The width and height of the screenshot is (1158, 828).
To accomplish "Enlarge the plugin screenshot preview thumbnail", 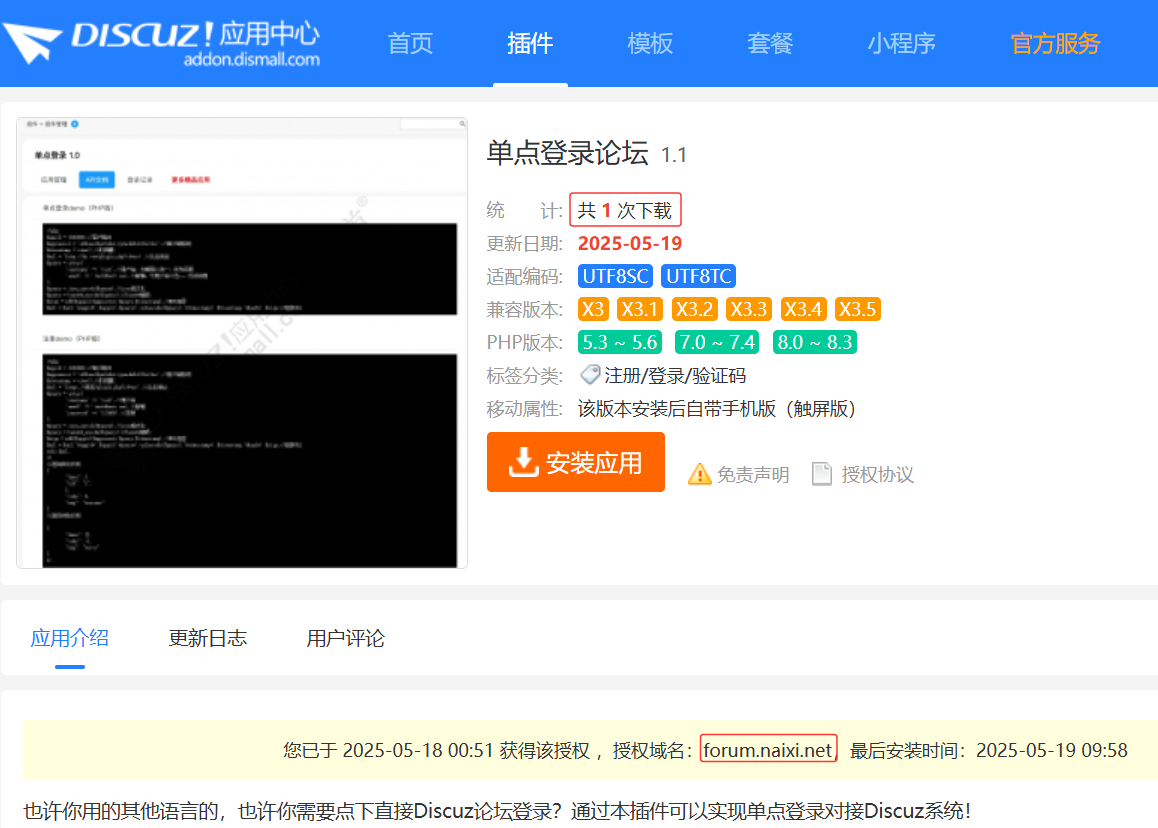I will tap(242, 343).
